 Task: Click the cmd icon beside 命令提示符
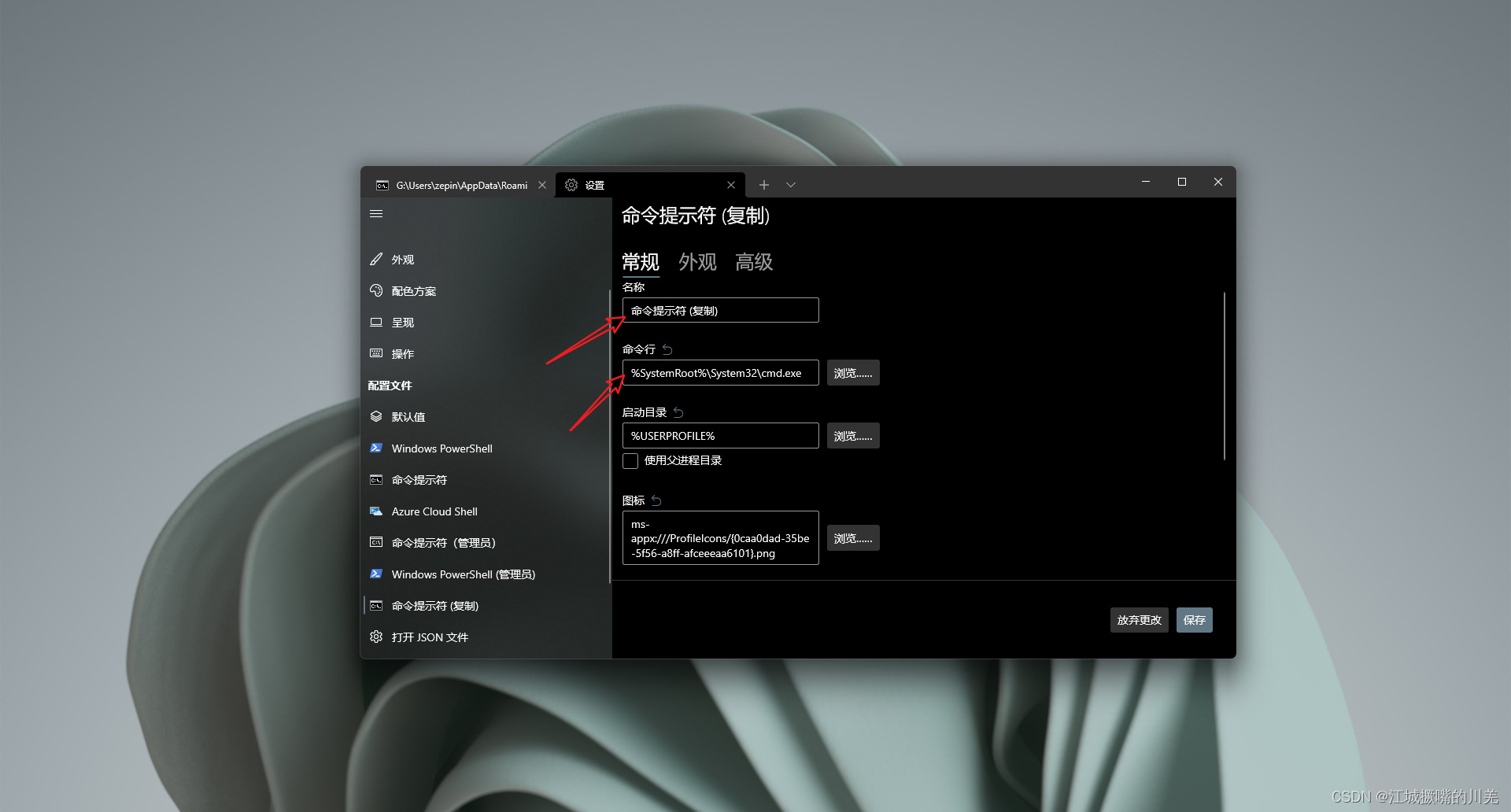pyautogui.click(x=376, y=480)
